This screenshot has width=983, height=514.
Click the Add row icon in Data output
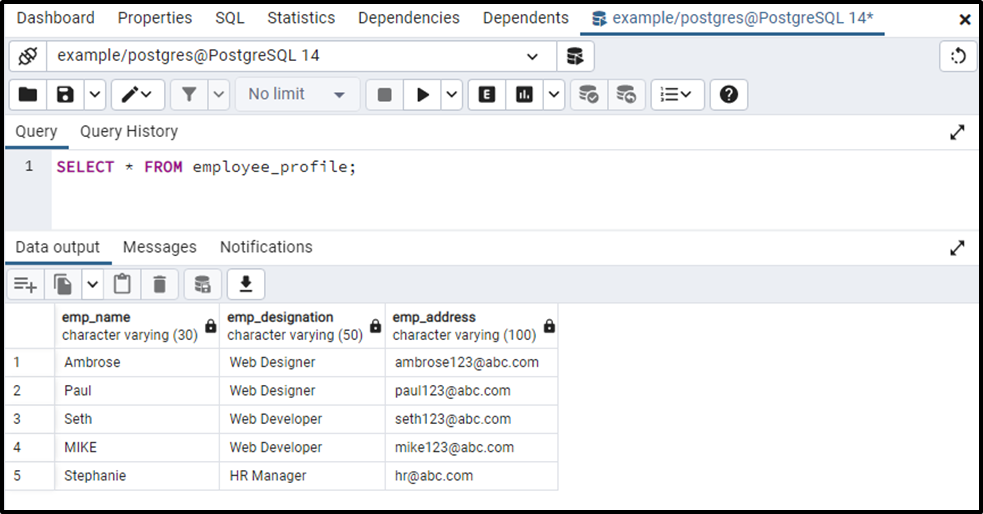tap(25, 285)
